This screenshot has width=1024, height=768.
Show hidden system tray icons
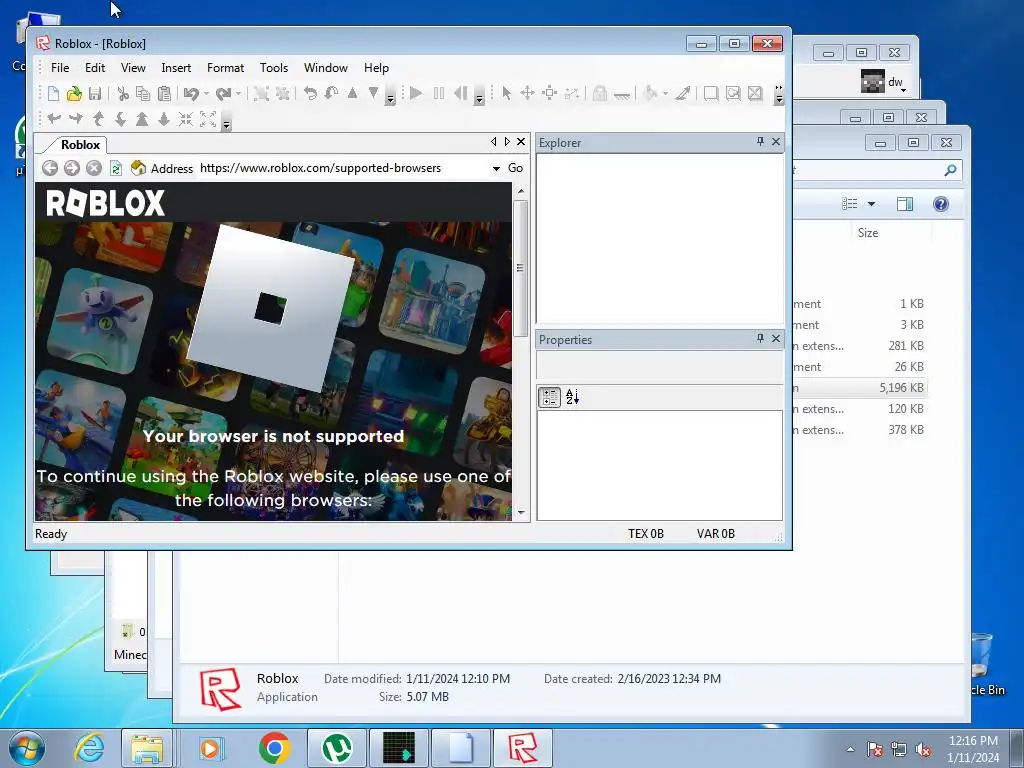pyautogui.click(x=850, y=749)
